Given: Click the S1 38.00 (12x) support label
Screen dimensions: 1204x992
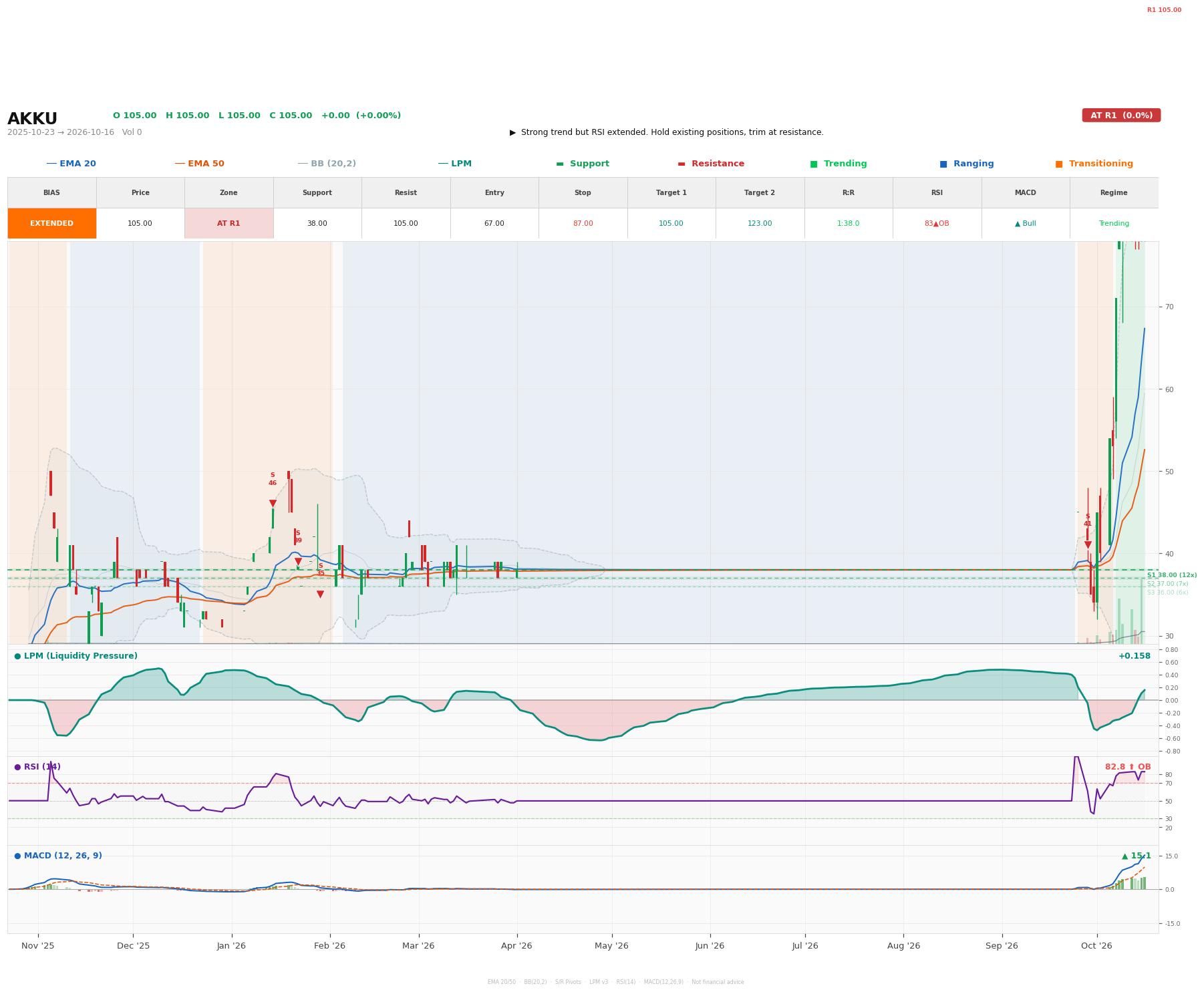Looking at the screenshot, I should (x=1172, y=575).
